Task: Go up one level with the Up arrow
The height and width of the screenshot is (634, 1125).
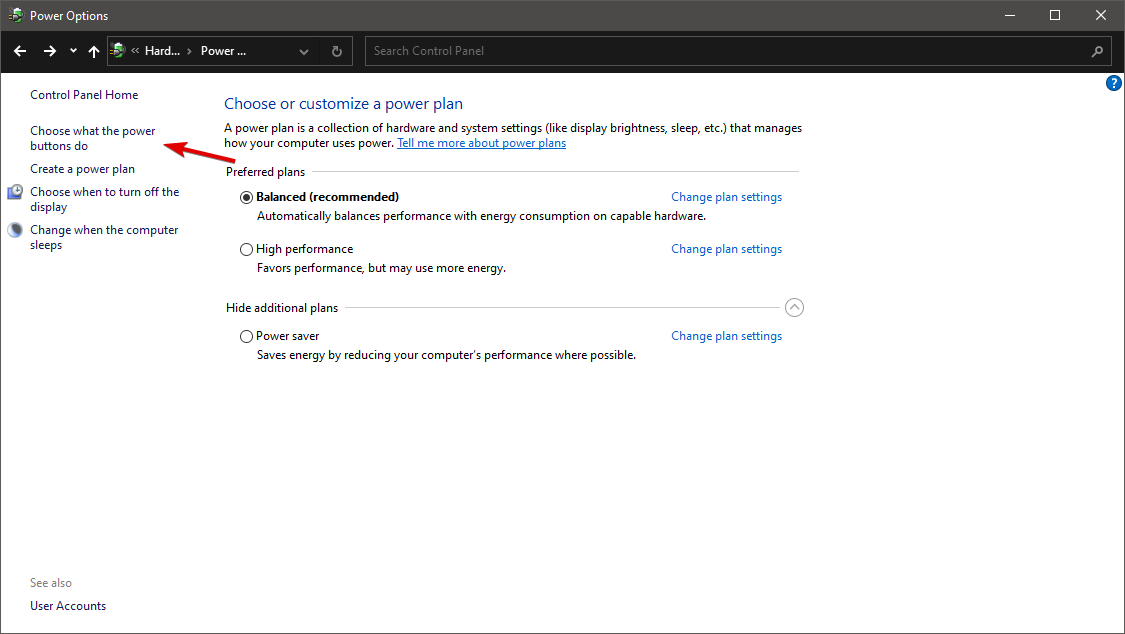Action: coord(94,51)
